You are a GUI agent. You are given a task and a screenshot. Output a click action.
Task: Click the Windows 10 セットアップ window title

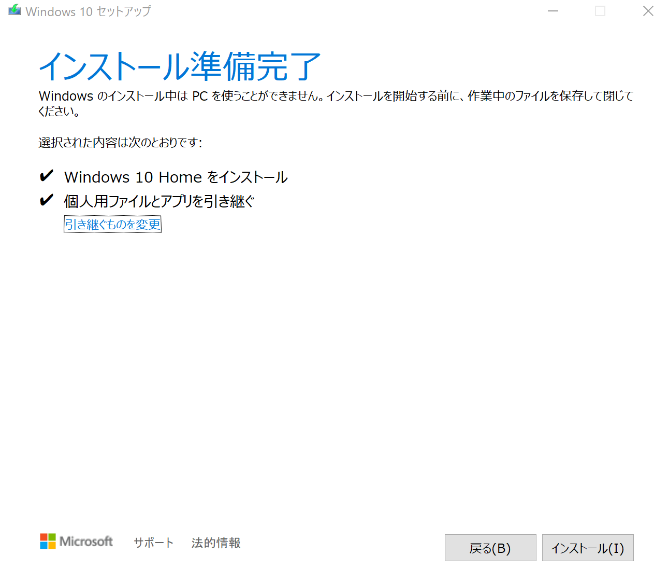pyautogui.click(x=88, y=11)
